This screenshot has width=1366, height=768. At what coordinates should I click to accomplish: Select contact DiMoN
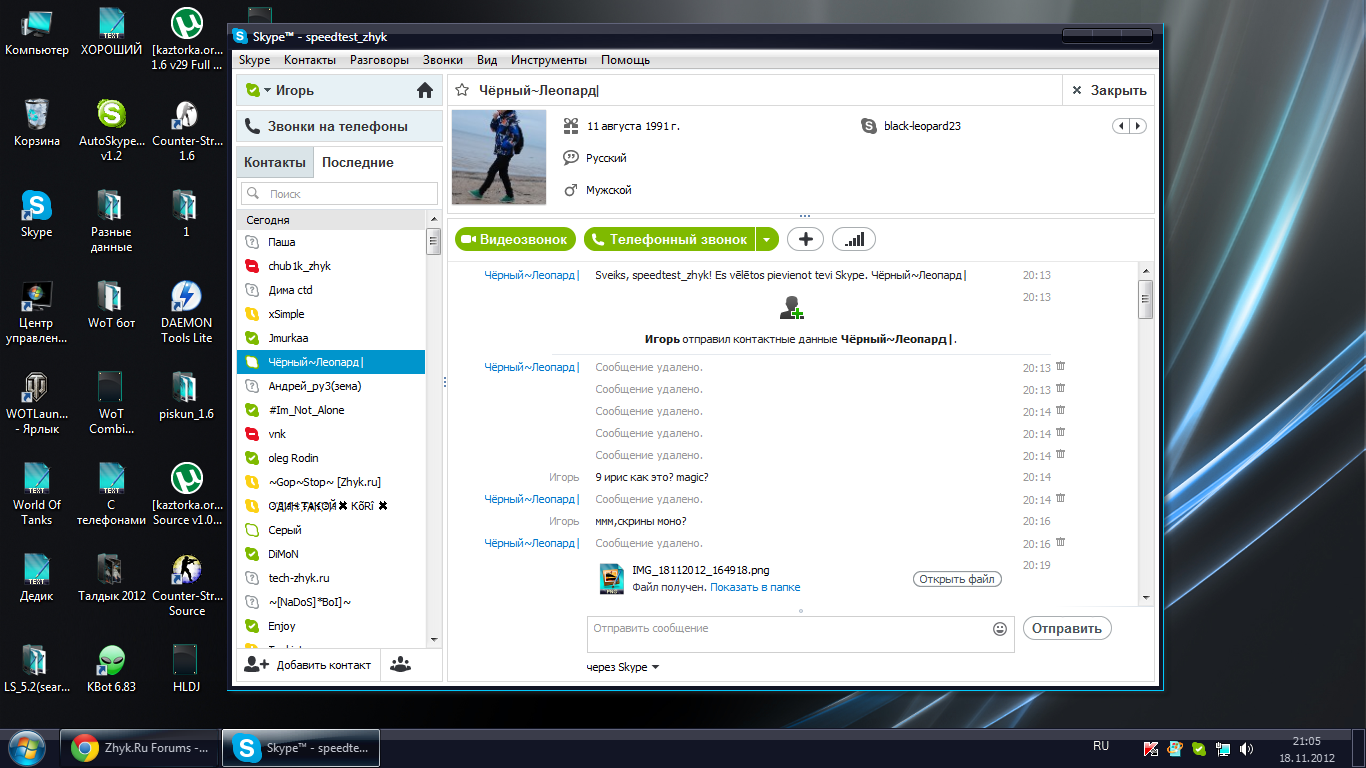[331, 554]
